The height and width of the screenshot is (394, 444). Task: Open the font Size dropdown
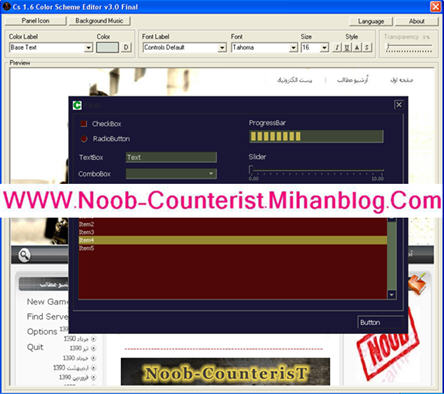click(x=325, y=48)
